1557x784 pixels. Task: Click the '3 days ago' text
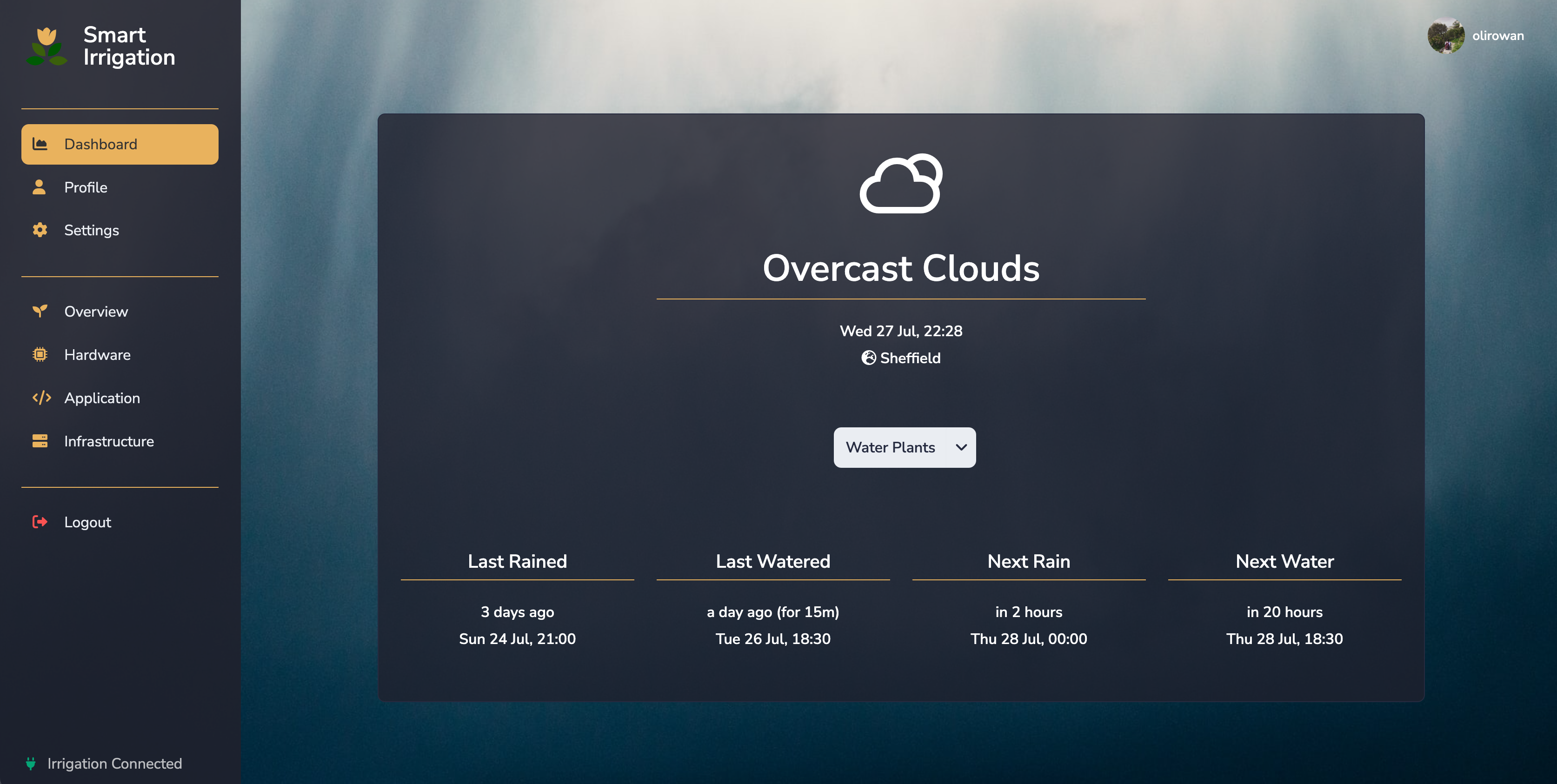(518, 612)
